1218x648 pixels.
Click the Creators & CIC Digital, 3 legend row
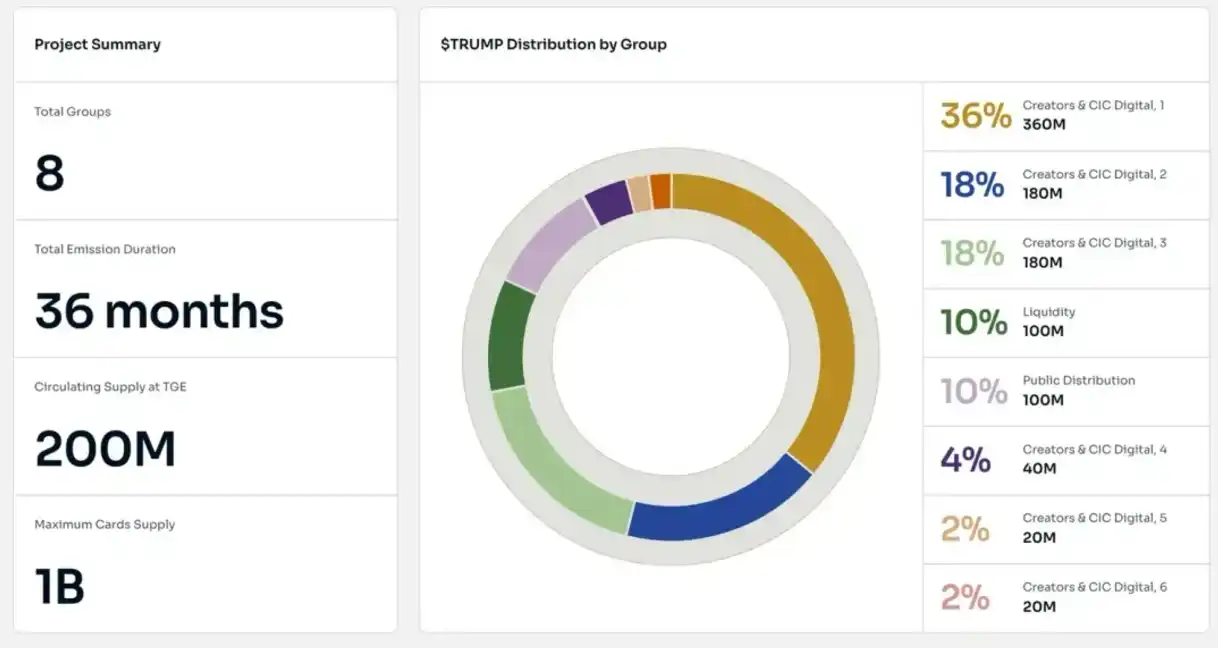click(x=1065, y=254)
